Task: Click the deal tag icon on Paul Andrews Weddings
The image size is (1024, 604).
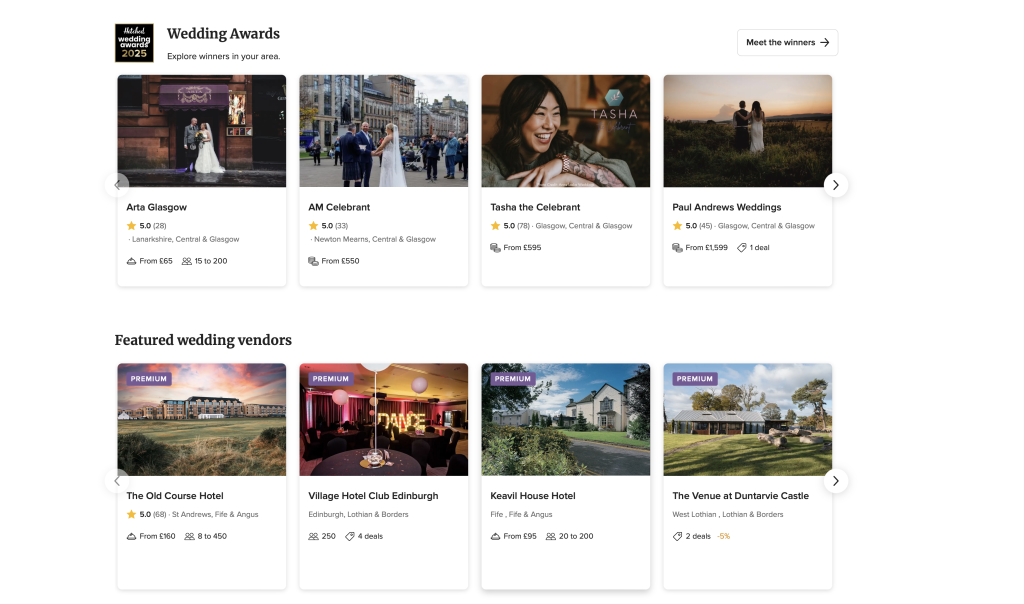Action: click(x=742, y=247)
